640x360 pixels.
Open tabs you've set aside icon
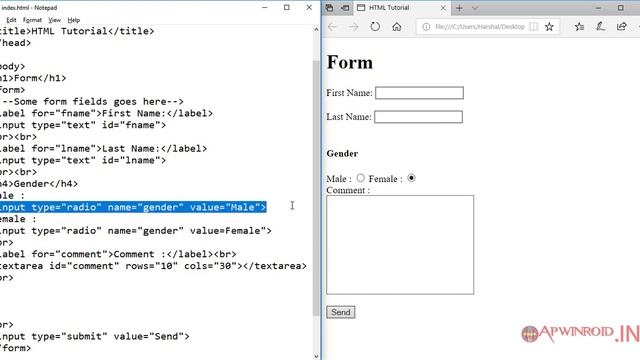point(329,8)
